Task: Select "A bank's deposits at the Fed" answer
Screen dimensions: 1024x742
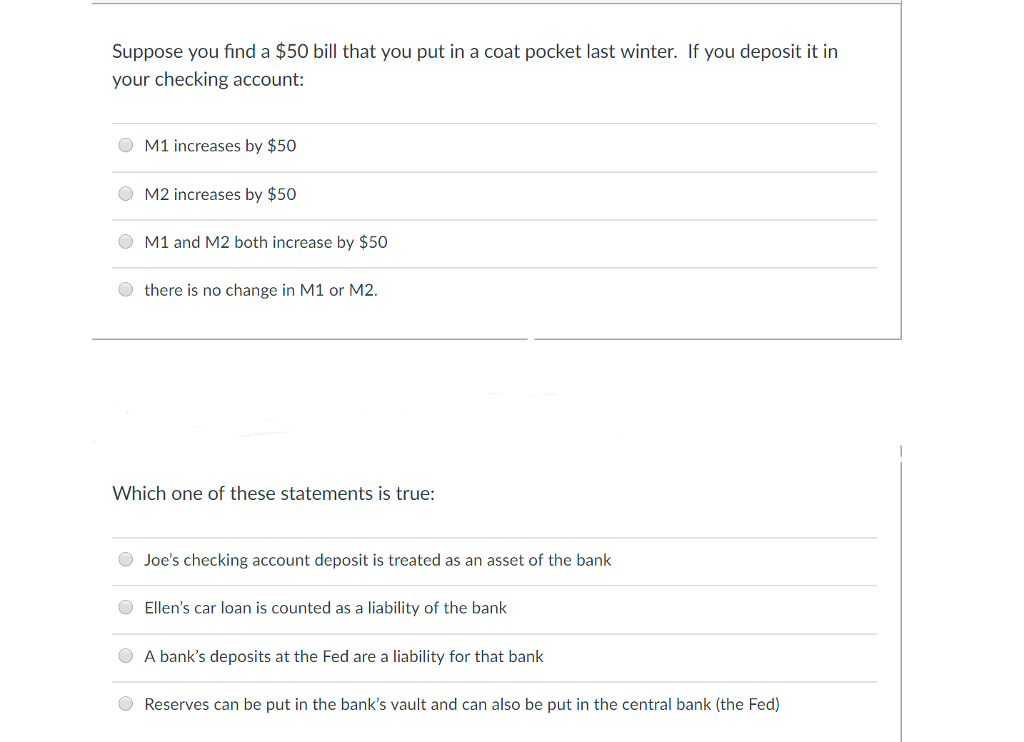Action: coord(344,656)
